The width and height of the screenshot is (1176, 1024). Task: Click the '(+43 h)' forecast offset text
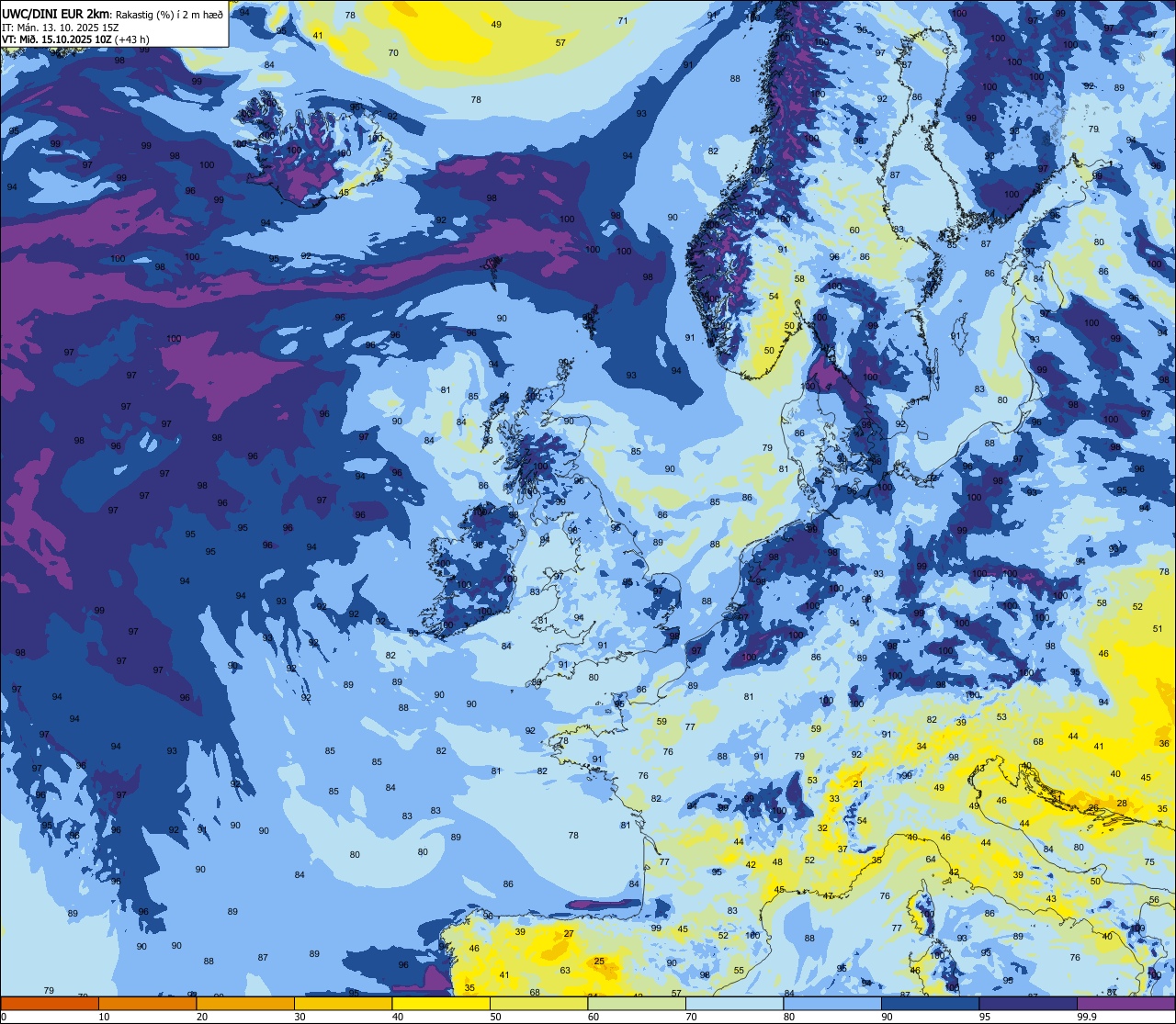132,39
